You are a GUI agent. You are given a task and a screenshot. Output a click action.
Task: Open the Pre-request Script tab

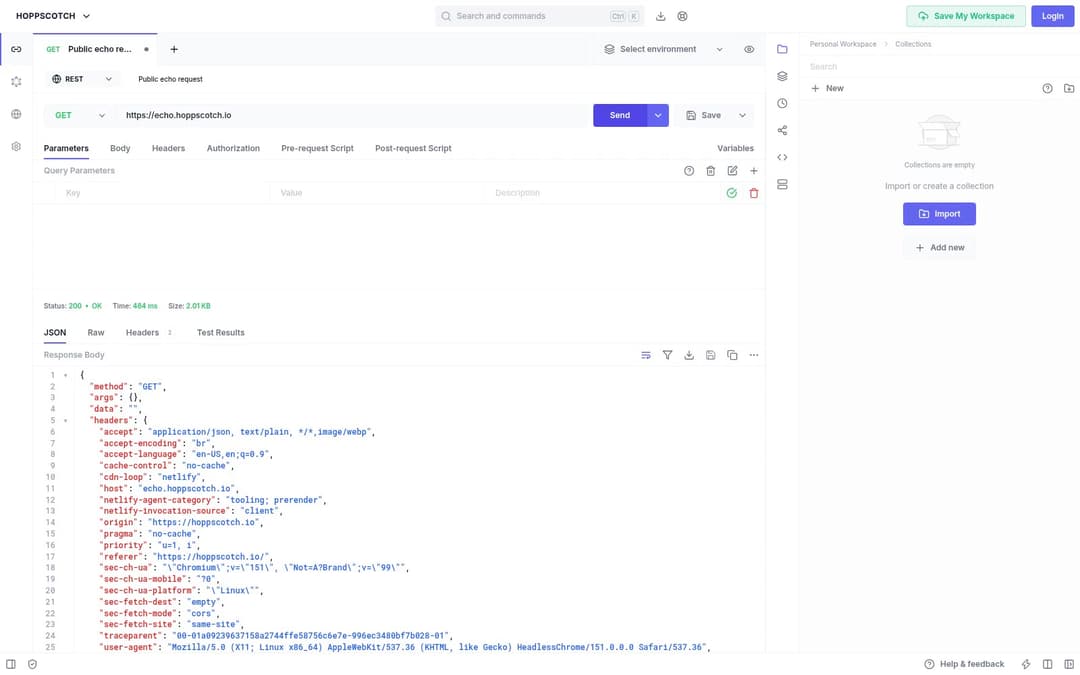(x=318, y=148)
